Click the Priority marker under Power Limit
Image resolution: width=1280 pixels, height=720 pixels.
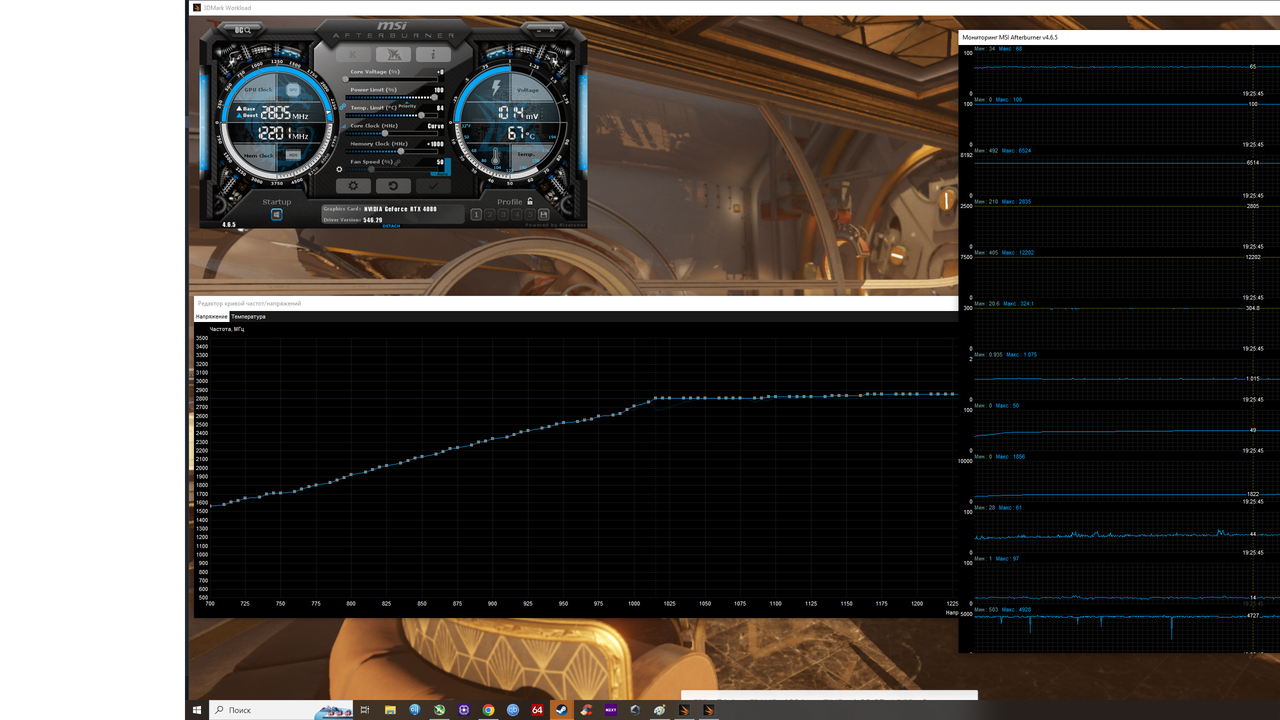coord(407,105)
